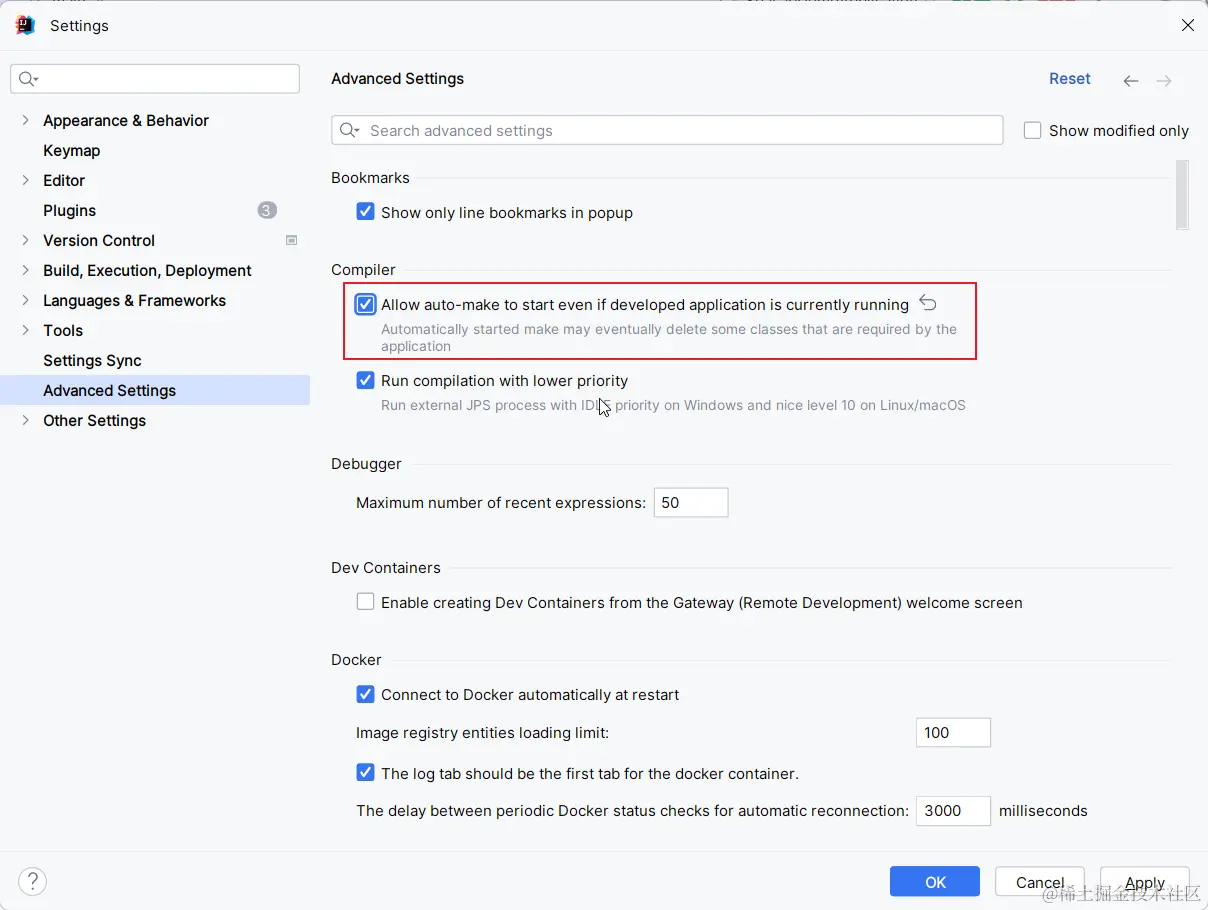Enable creating Dev Containers from Gateway checkbox

366,602
